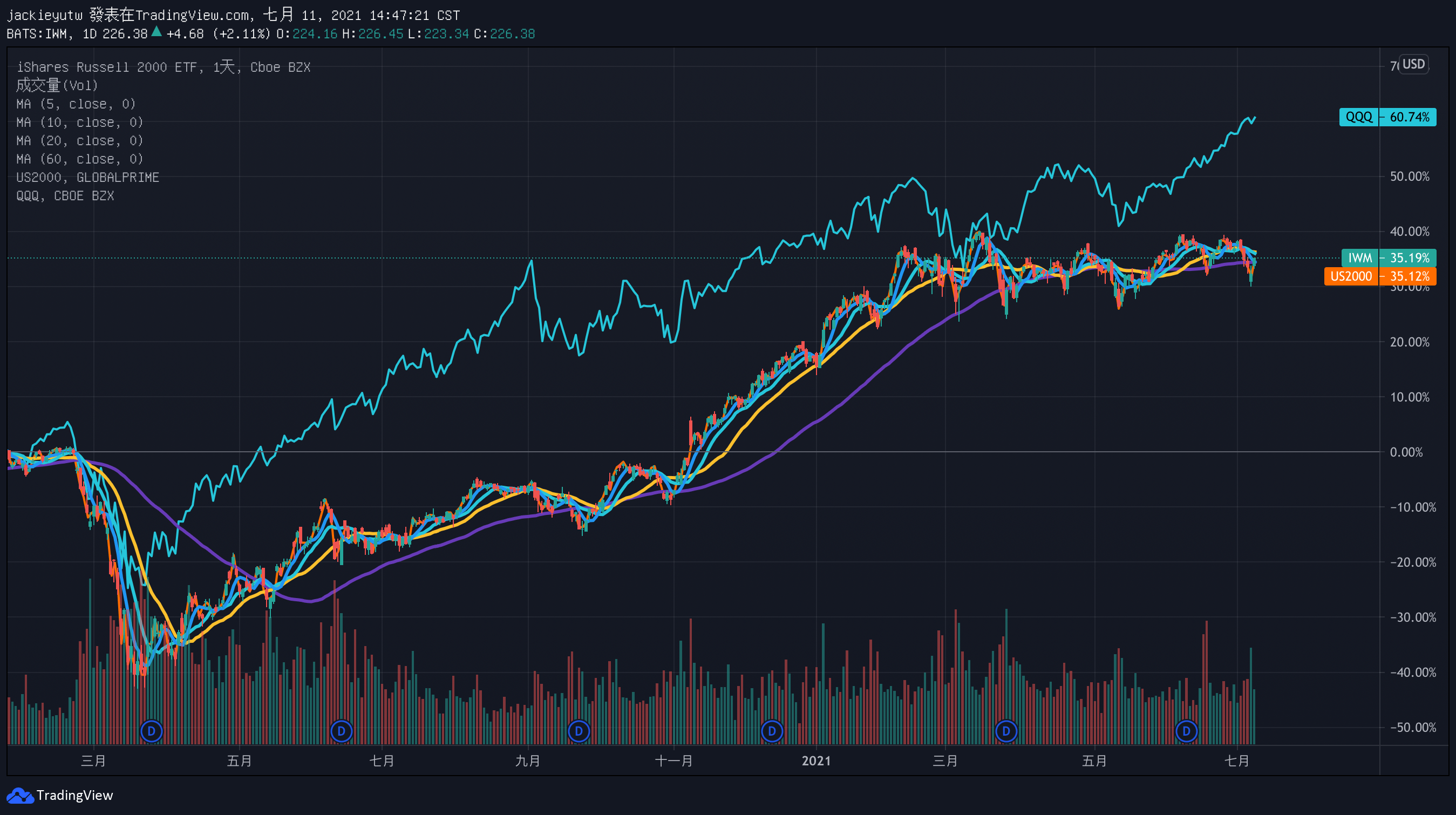Click the first dividend D marker near March 2020
1456x815 pixels.
151,731
